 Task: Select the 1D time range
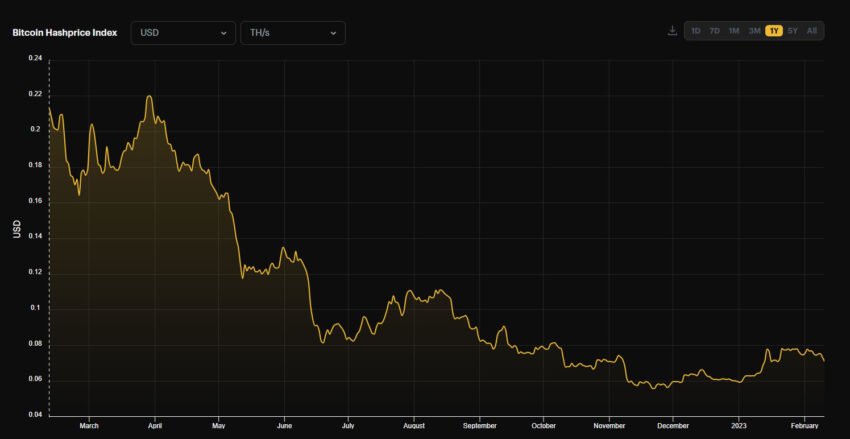tap(696, 31)
